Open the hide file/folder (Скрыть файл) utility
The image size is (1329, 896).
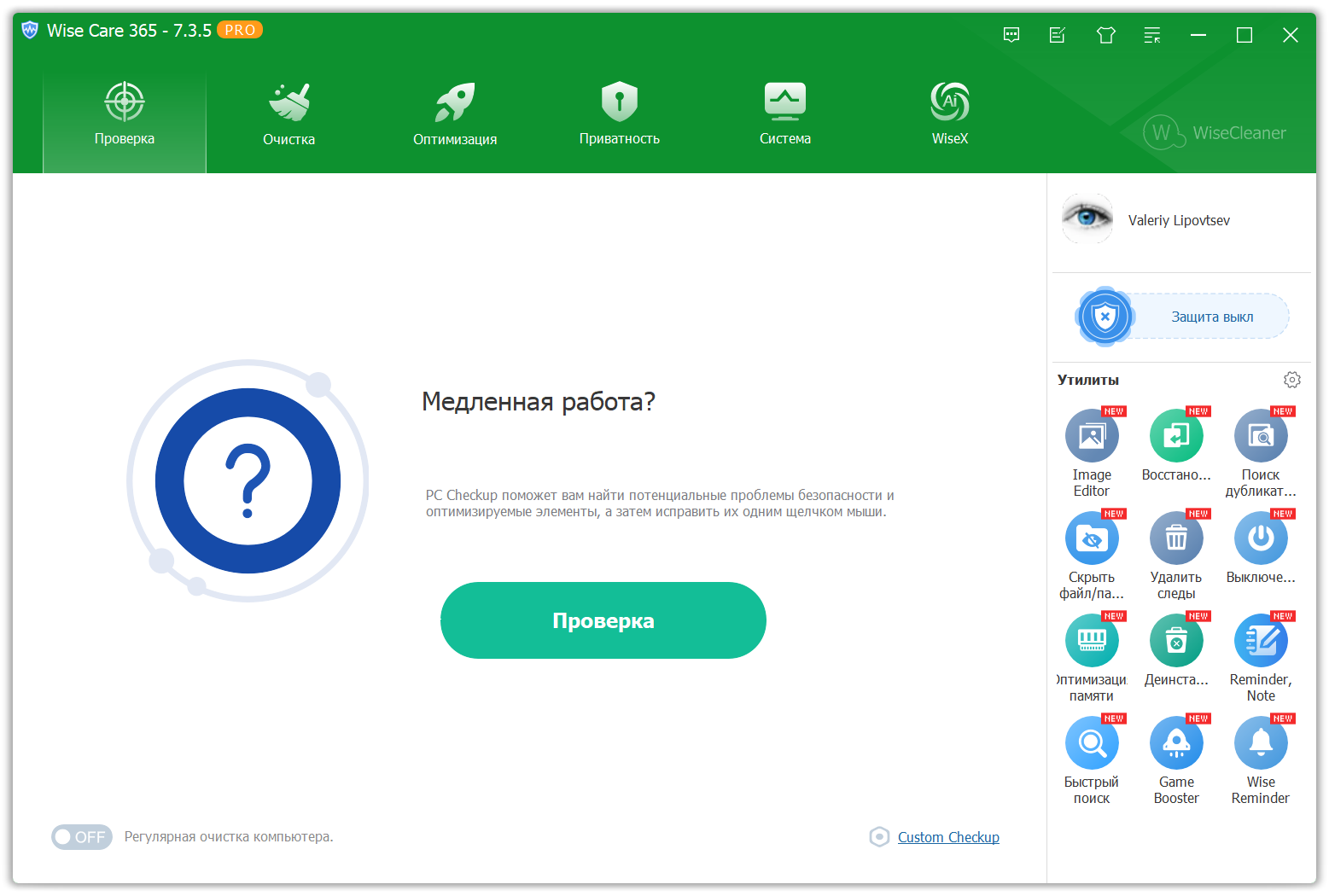(1091, 538)
